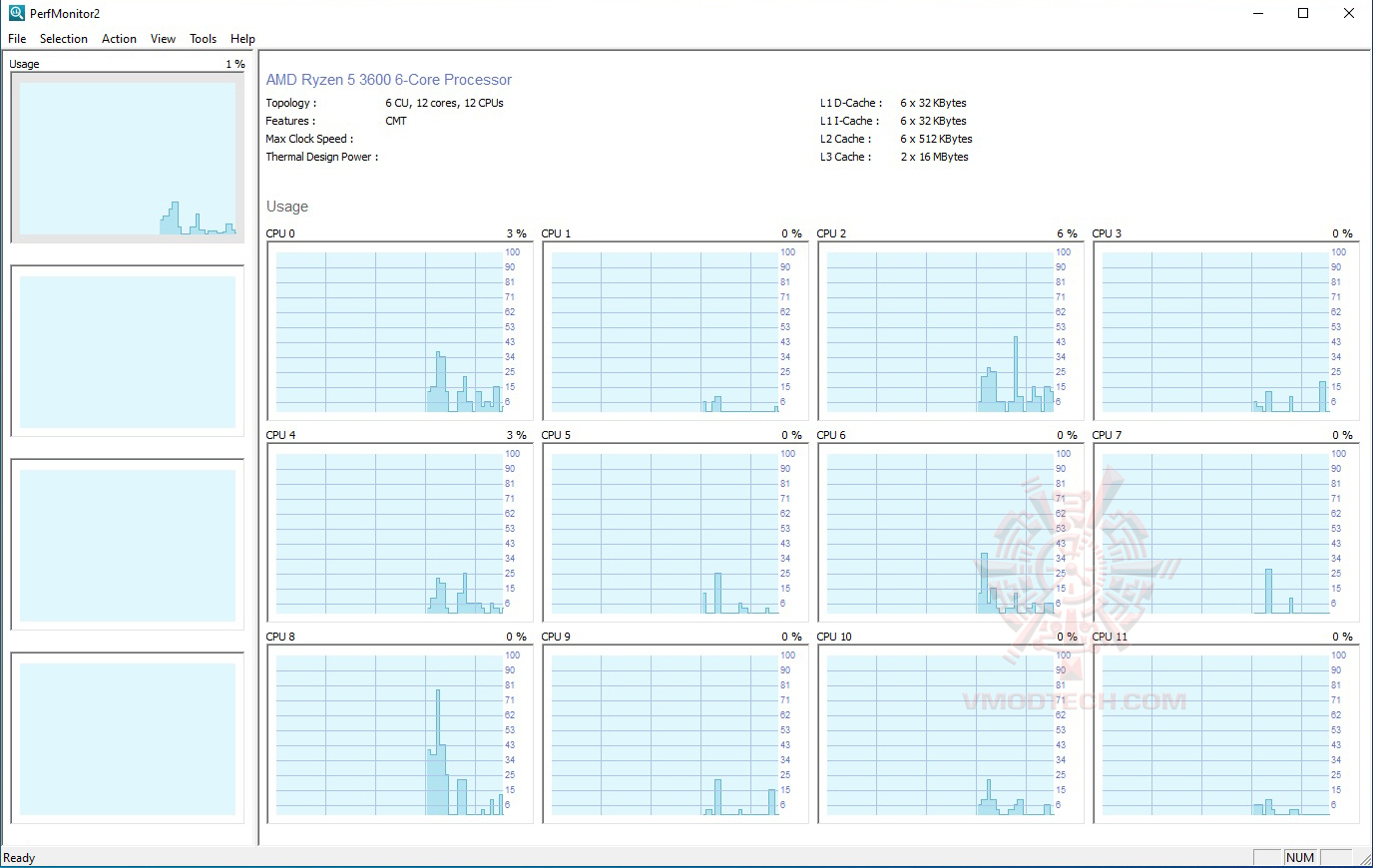Click the Features value 'CMT'
Viewport: 1373px width, 868px height.
[396, 121]
